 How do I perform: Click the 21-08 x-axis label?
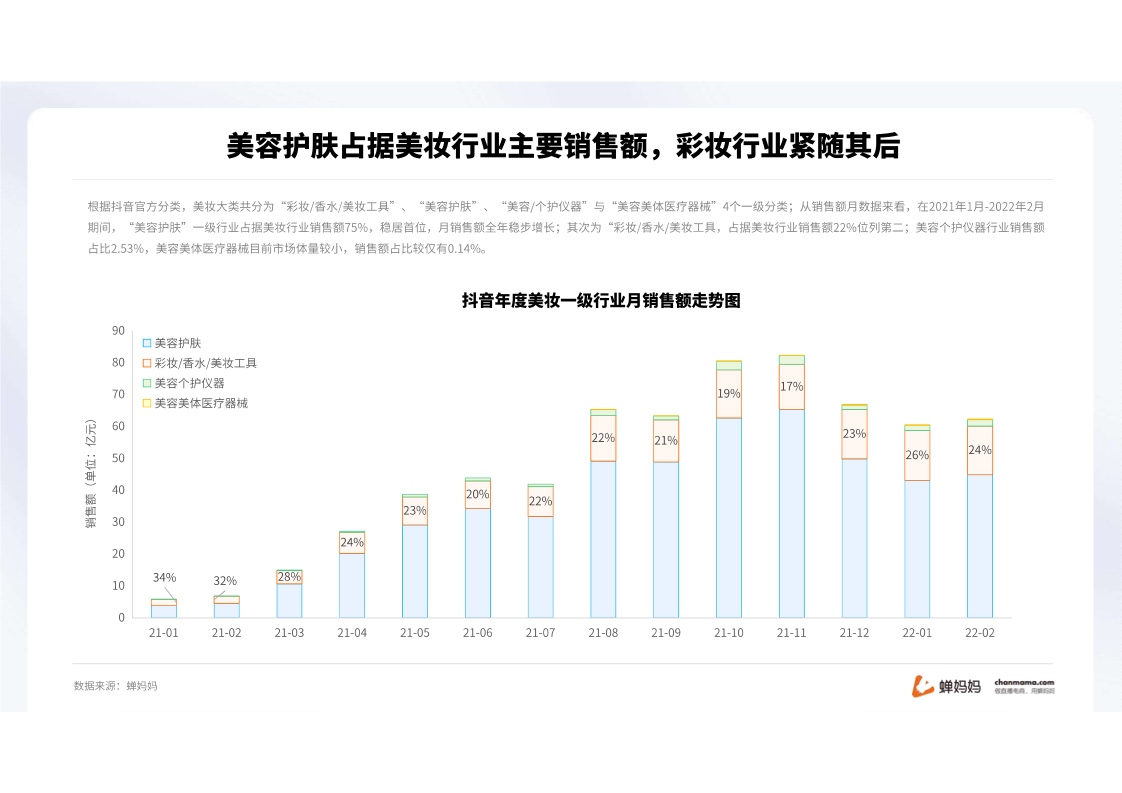click(x=603, y=633)
